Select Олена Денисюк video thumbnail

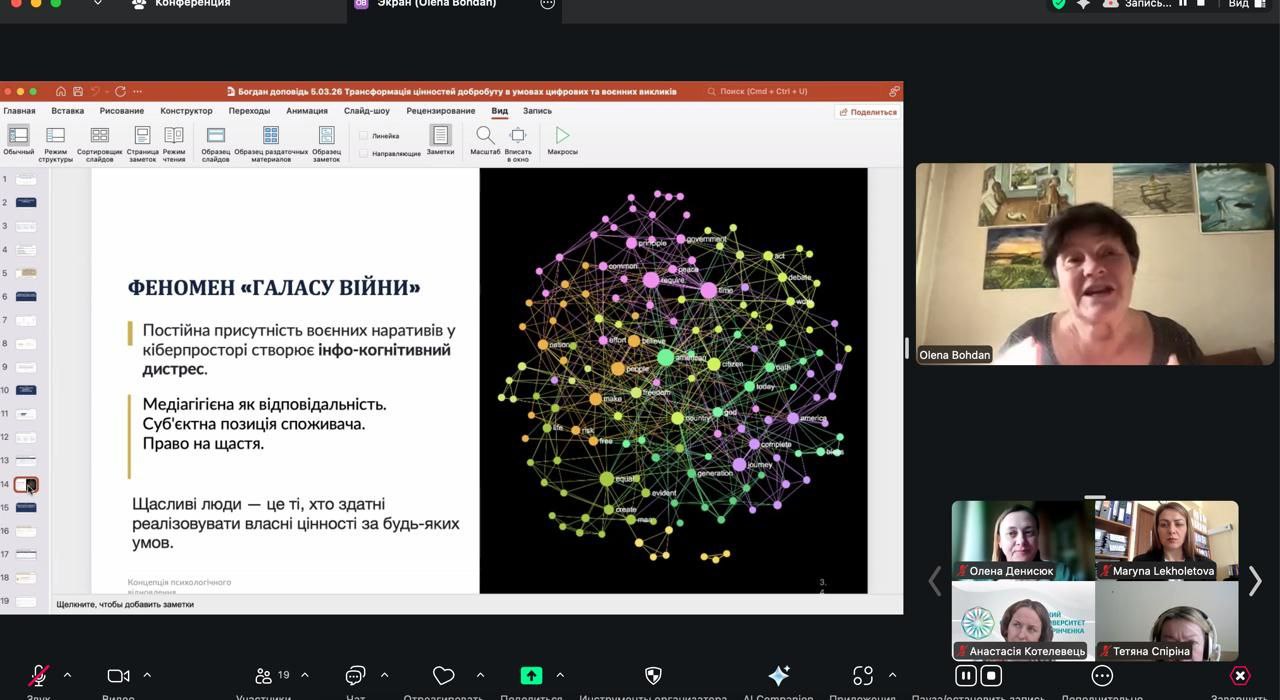pos(1022,540)
